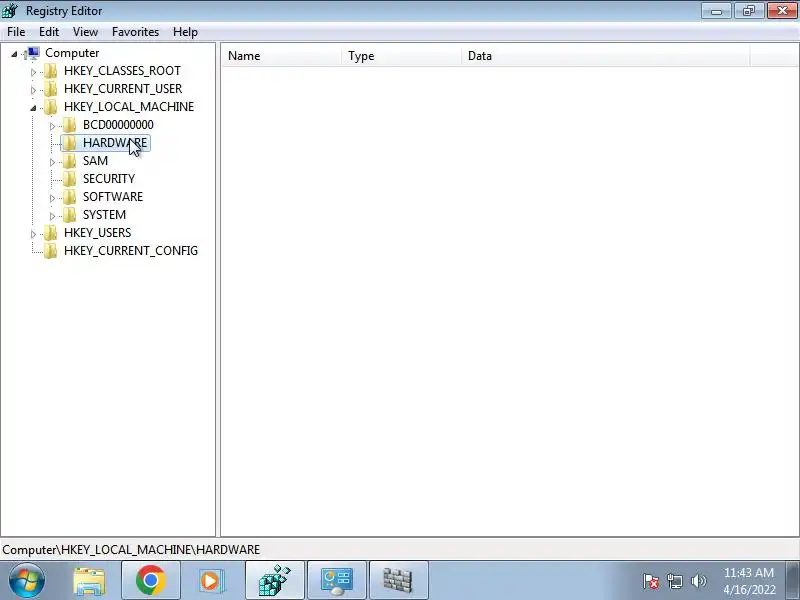Click the Data column header

(x=606, y=56)
